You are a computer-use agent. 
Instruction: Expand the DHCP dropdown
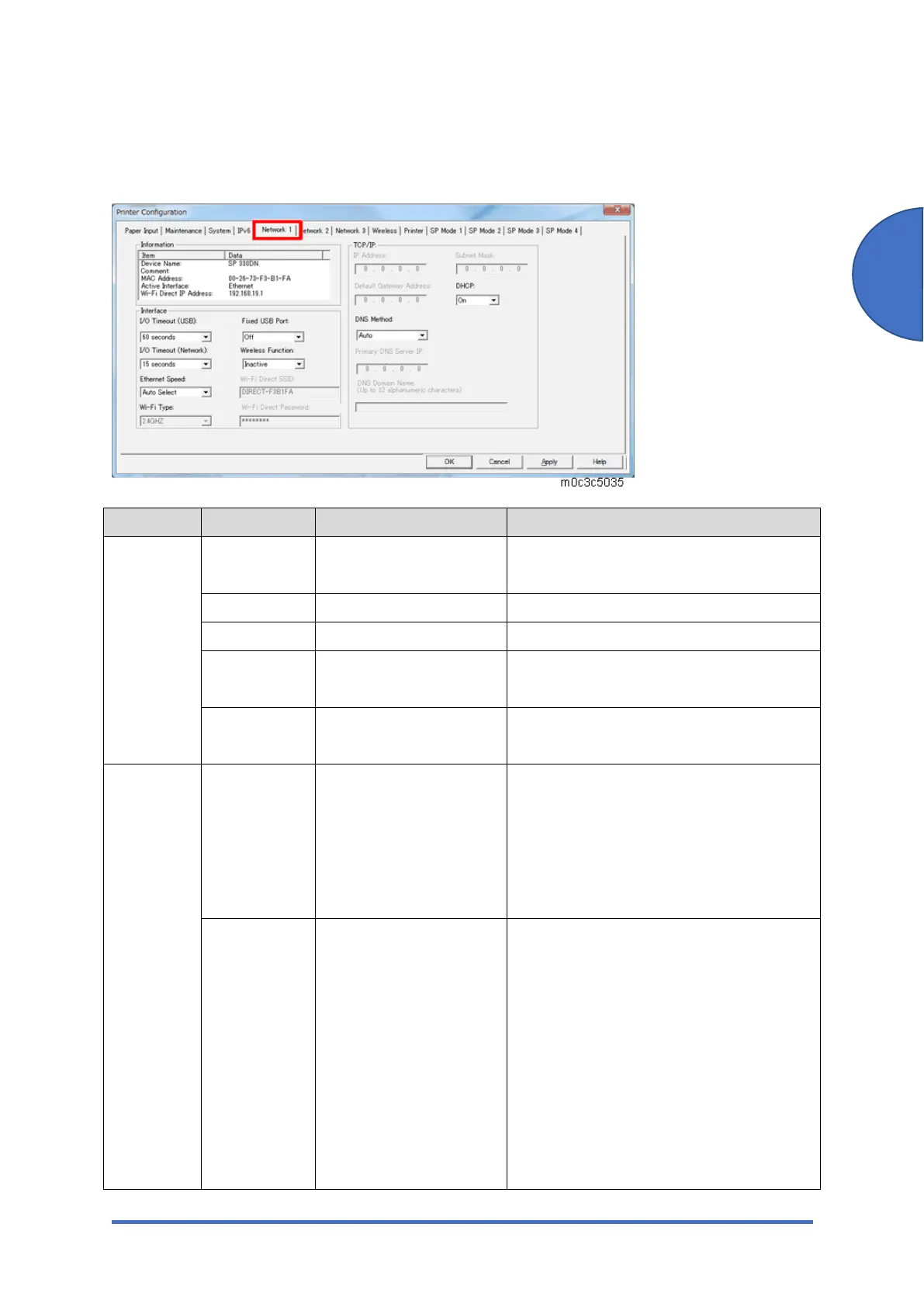477,300
